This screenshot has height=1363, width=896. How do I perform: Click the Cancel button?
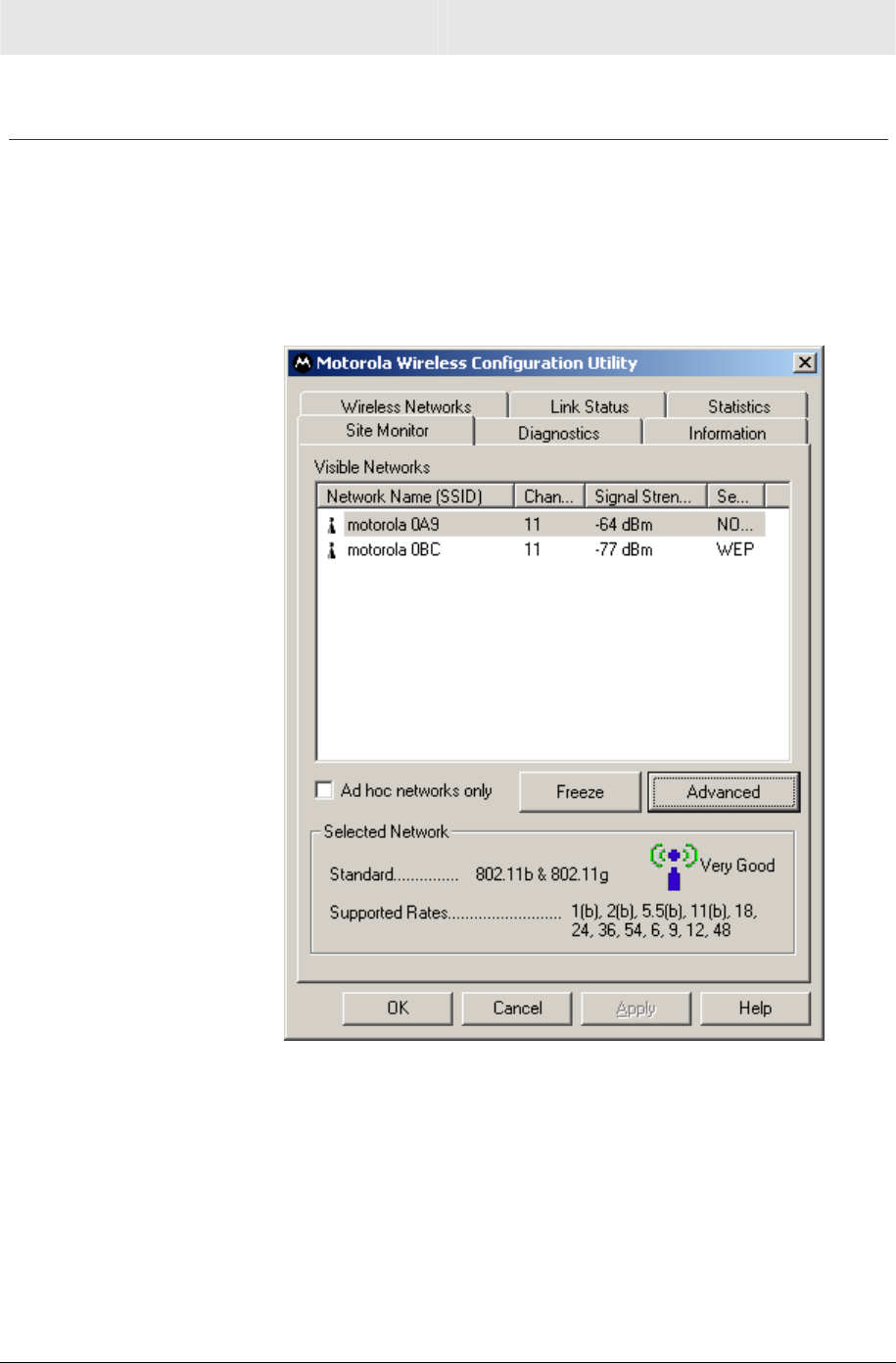(517, 1008)
